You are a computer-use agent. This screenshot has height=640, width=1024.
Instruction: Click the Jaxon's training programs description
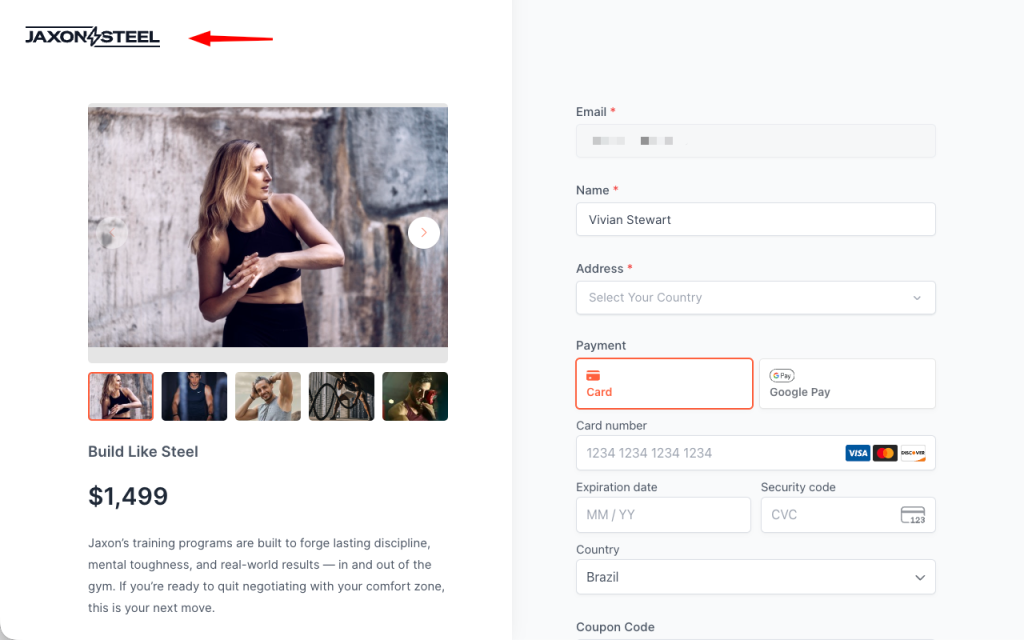[x=266, y=575]
